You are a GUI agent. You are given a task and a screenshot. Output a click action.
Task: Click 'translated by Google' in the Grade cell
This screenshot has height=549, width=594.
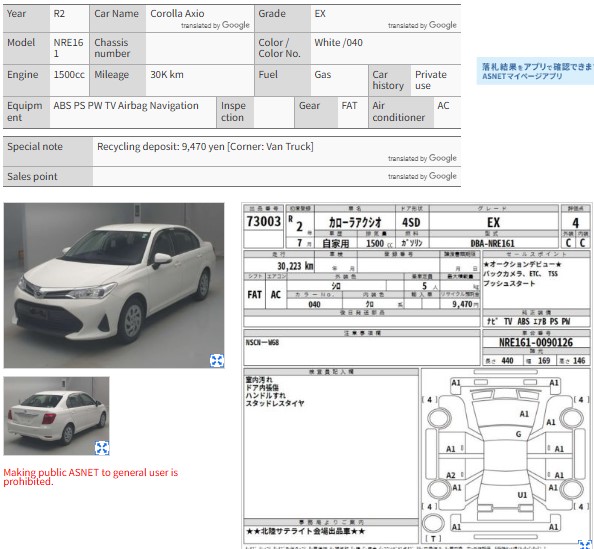point(422,25)
